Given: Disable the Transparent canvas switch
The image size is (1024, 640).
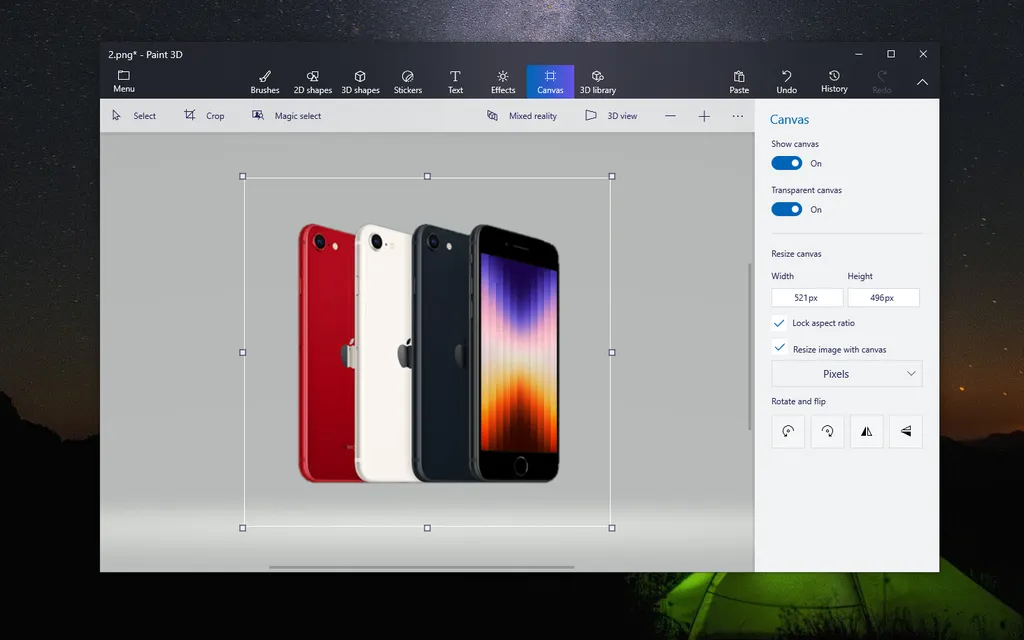Looking at the screenshot, I should 787,209.
